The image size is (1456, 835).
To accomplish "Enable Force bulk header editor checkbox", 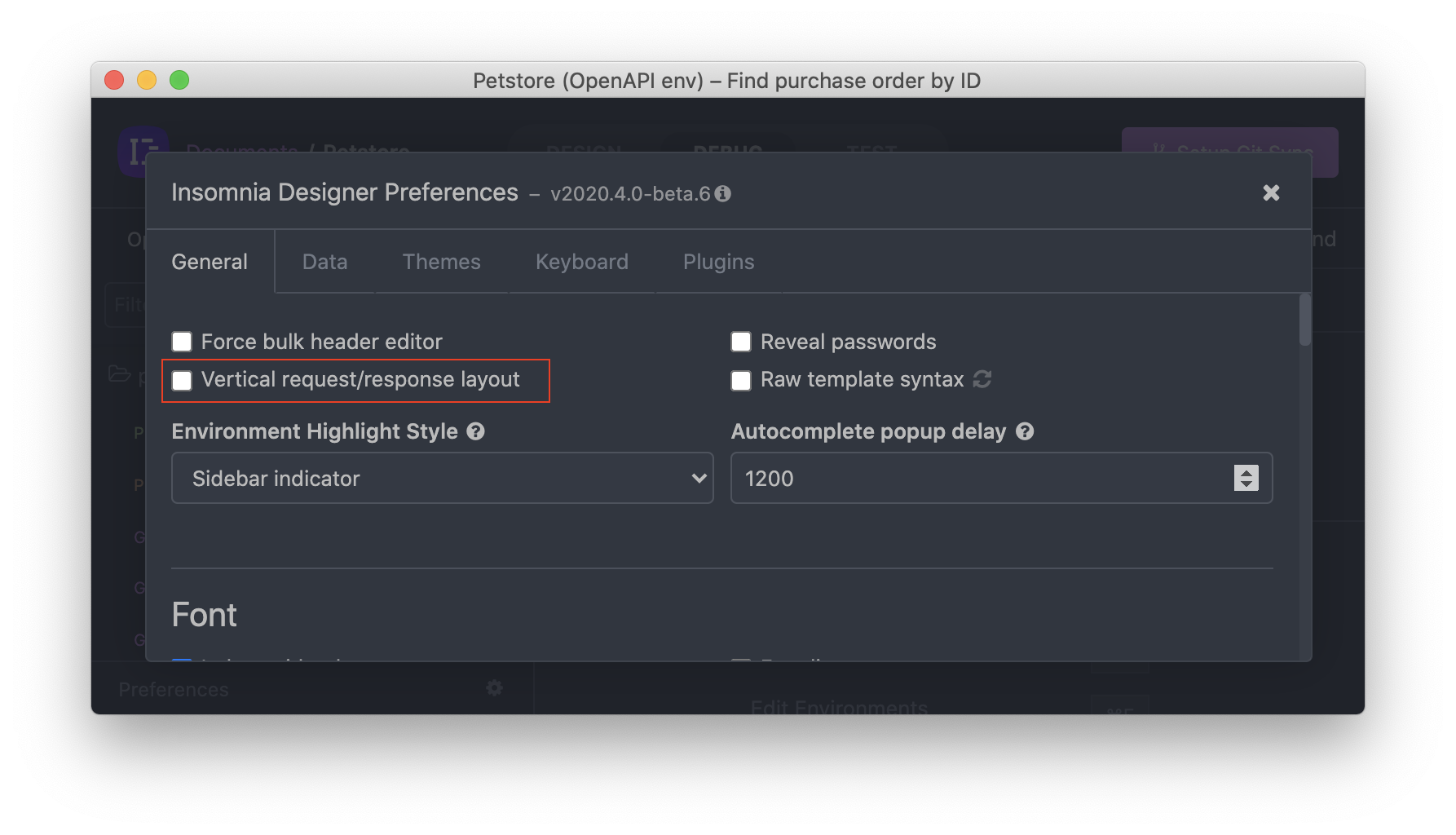I will [182, 342].
